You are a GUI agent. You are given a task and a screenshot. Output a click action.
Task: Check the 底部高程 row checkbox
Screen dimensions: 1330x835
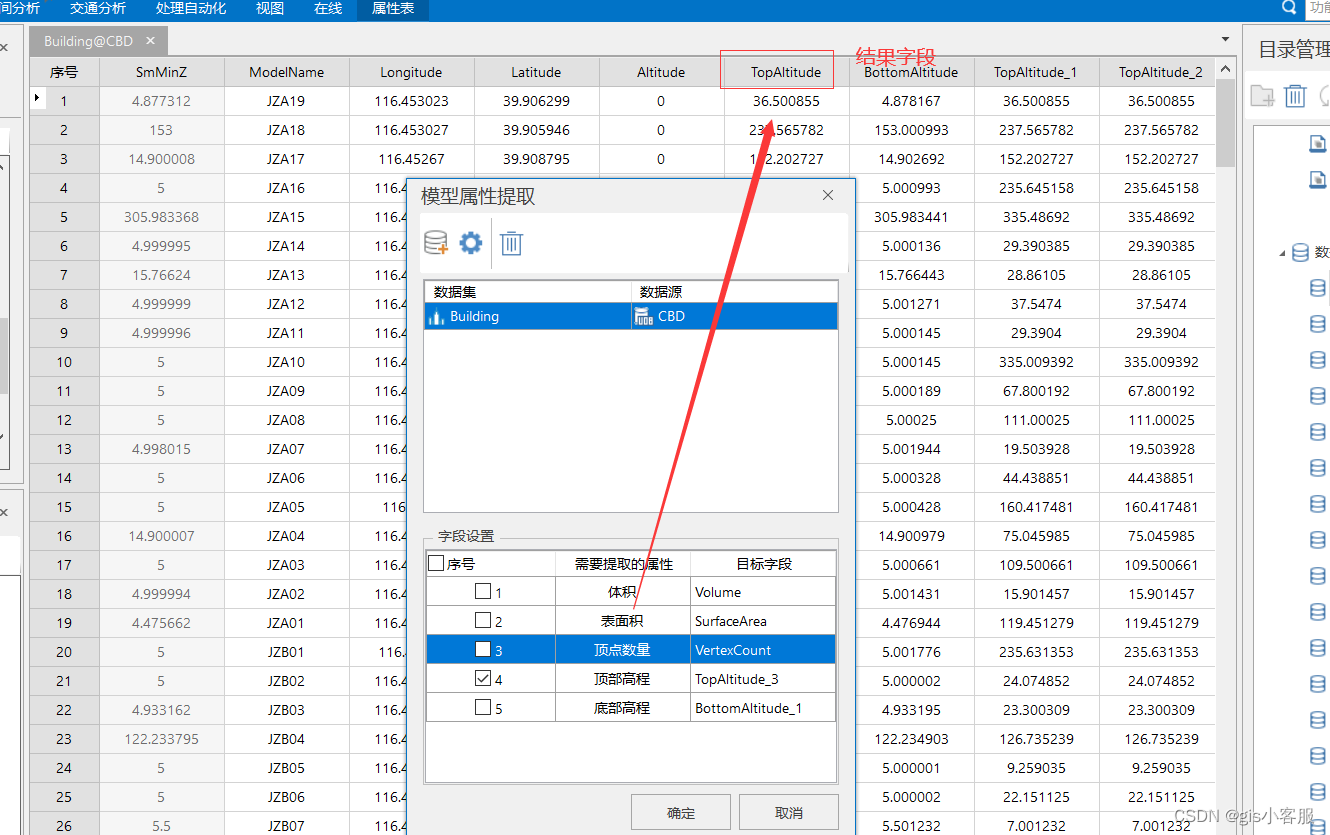tap(483, 707)
